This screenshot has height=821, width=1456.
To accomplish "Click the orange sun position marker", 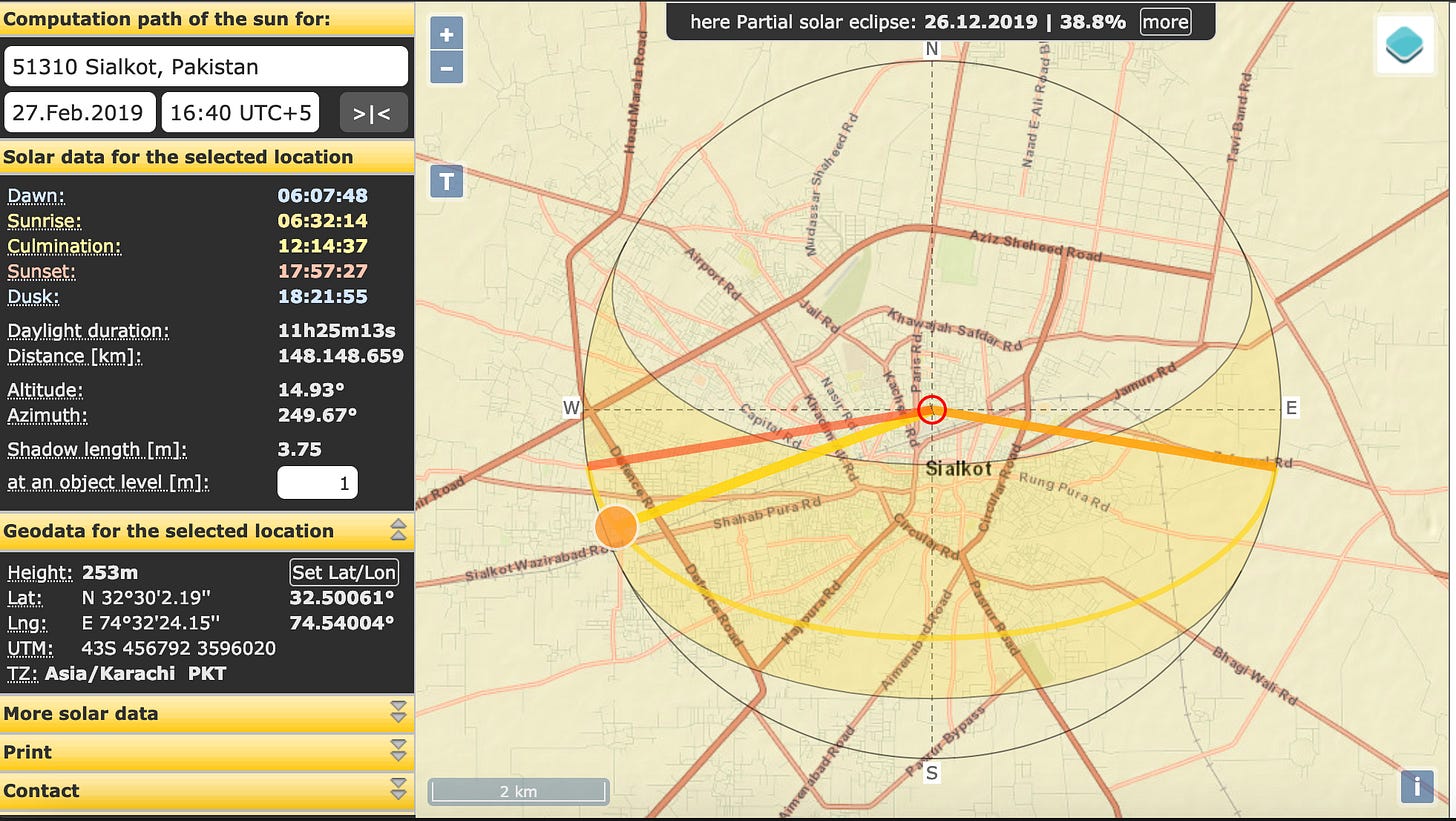I will tap(616, 526).
